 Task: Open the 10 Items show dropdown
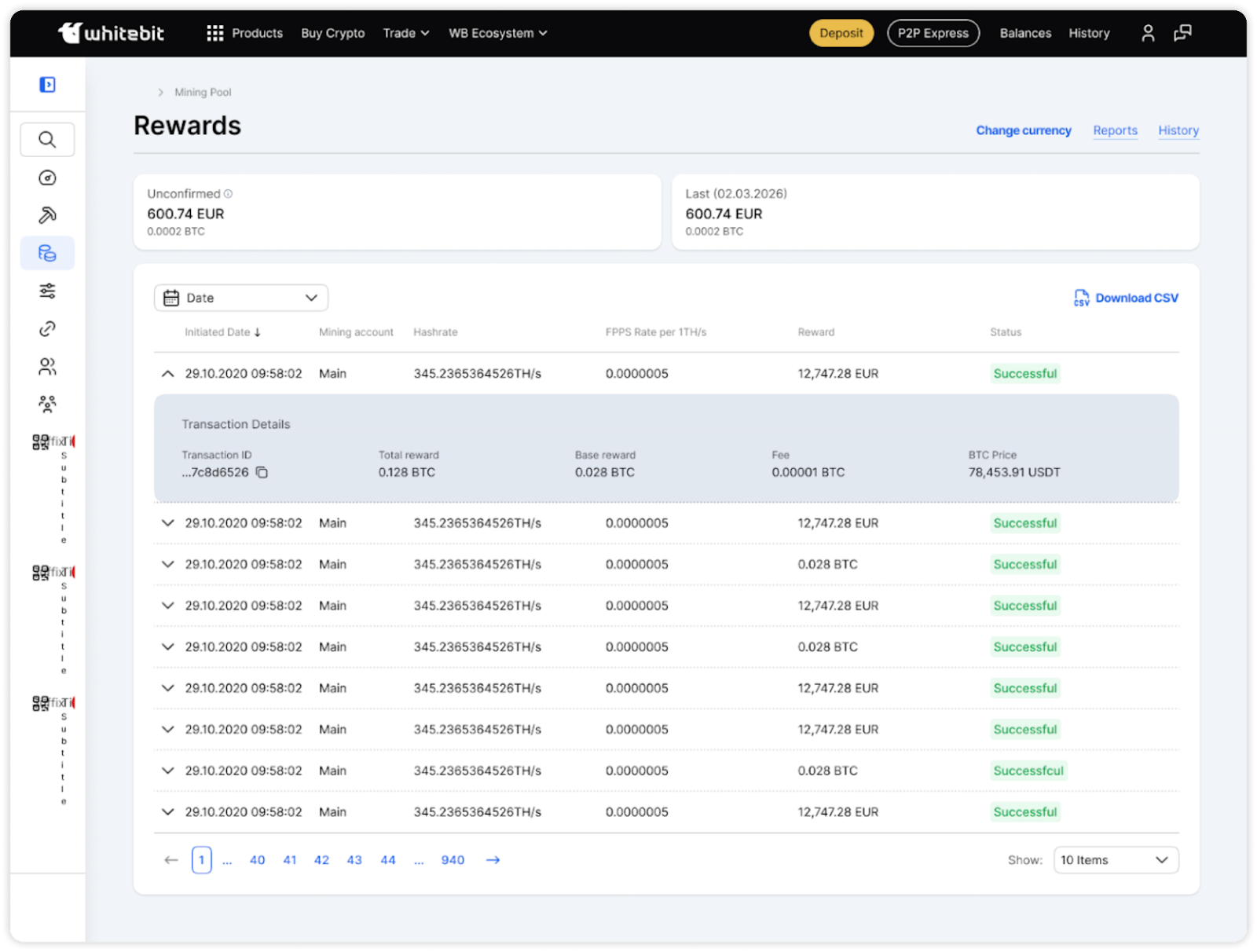[x=1115, y=860]
